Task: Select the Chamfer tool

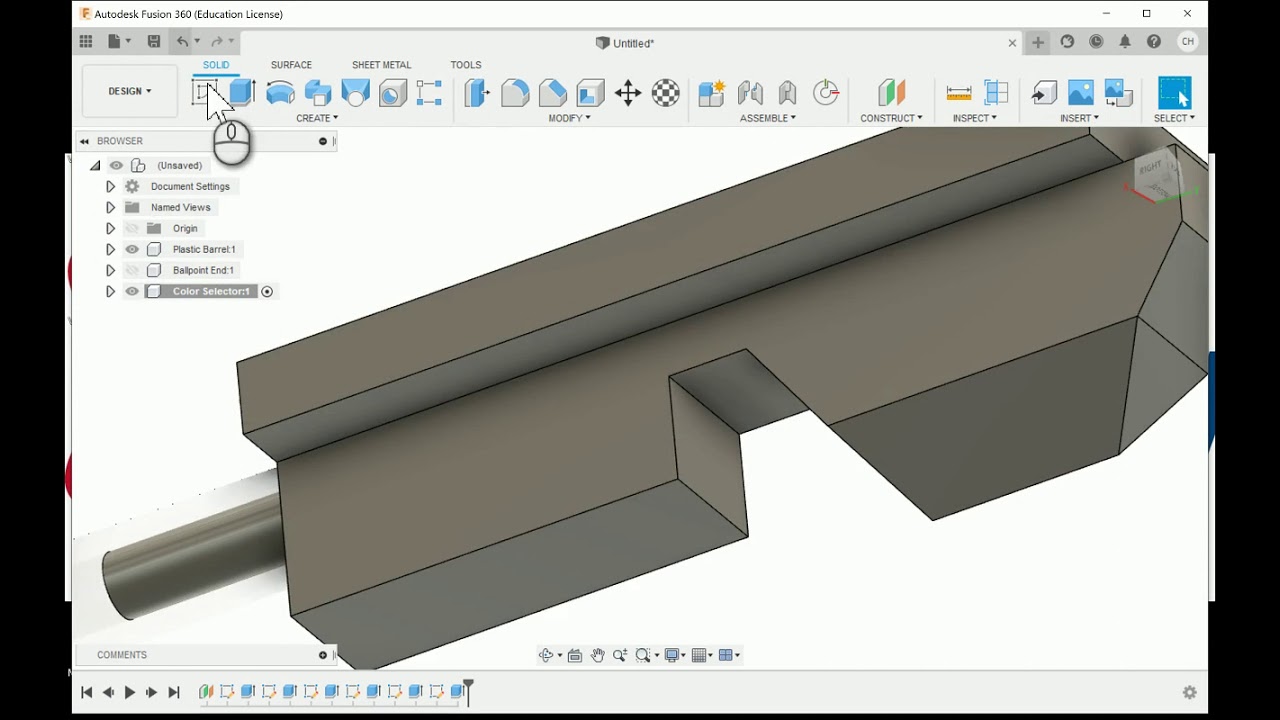Action: pyautogui.click(x=553, y=93)
